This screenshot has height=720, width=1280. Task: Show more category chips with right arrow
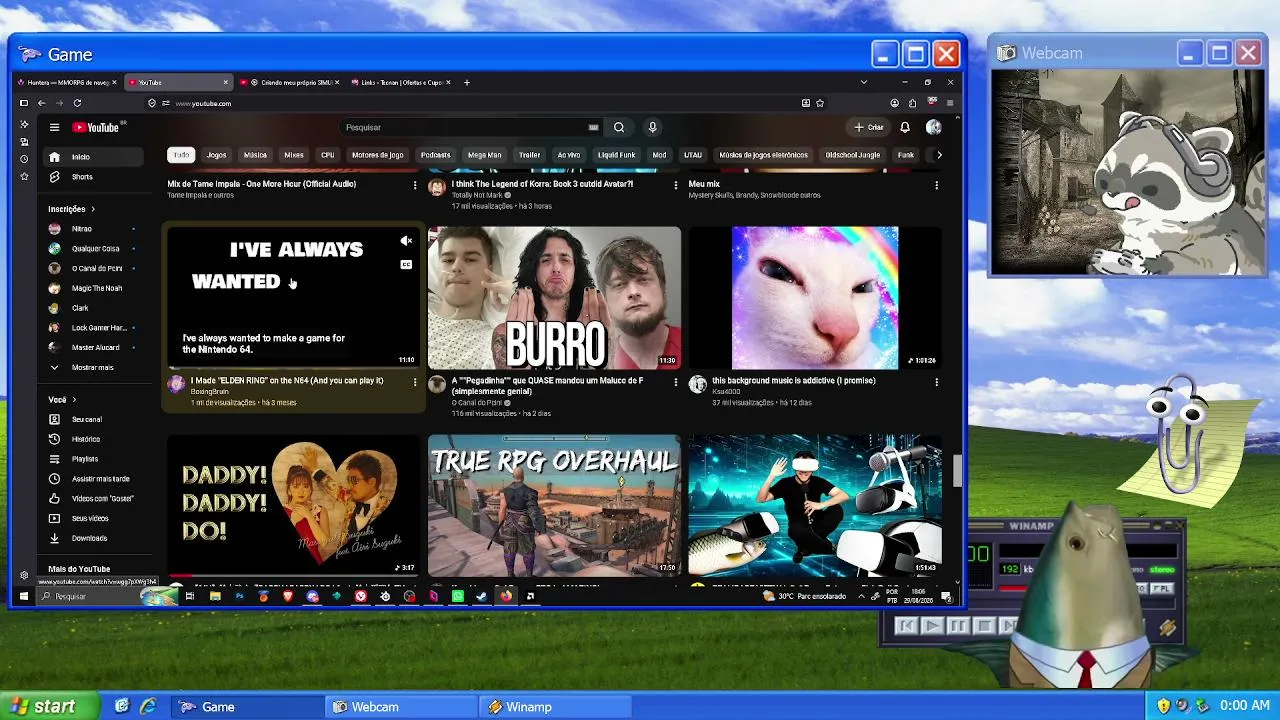click(x=938, y=155)
